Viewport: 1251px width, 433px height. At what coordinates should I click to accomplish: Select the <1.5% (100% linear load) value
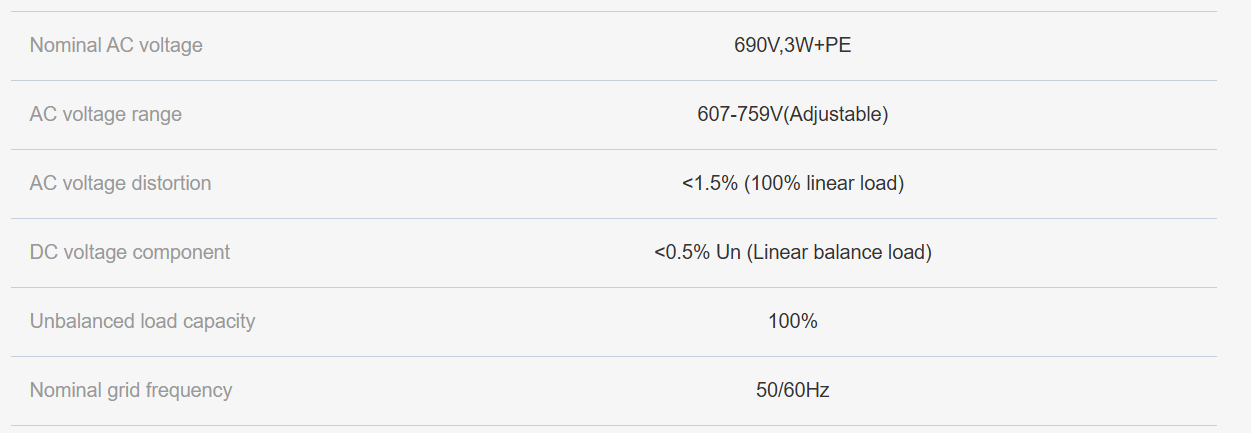point(793,183)
